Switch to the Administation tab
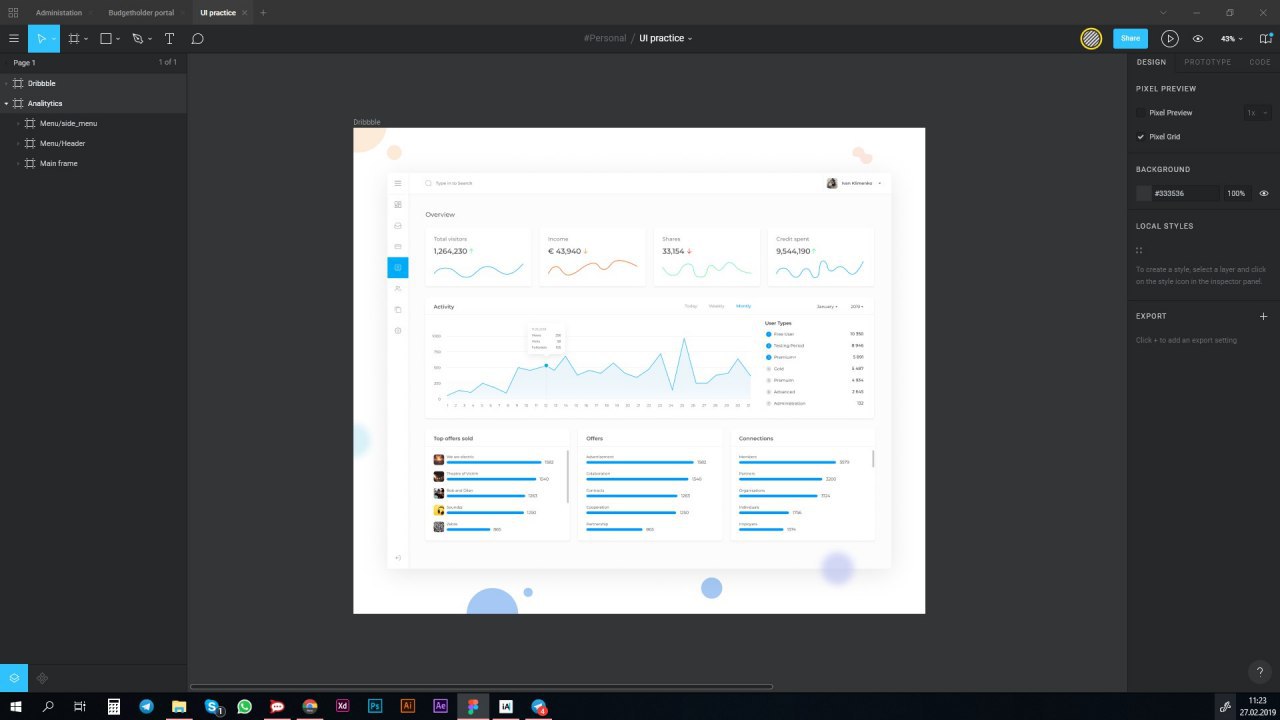The image size is (1280, 720). coord(59,12)
